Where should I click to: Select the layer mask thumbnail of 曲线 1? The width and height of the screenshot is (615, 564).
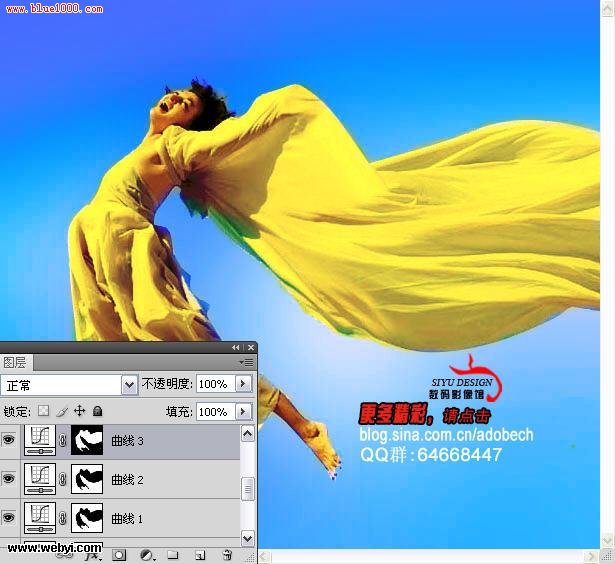87,518
